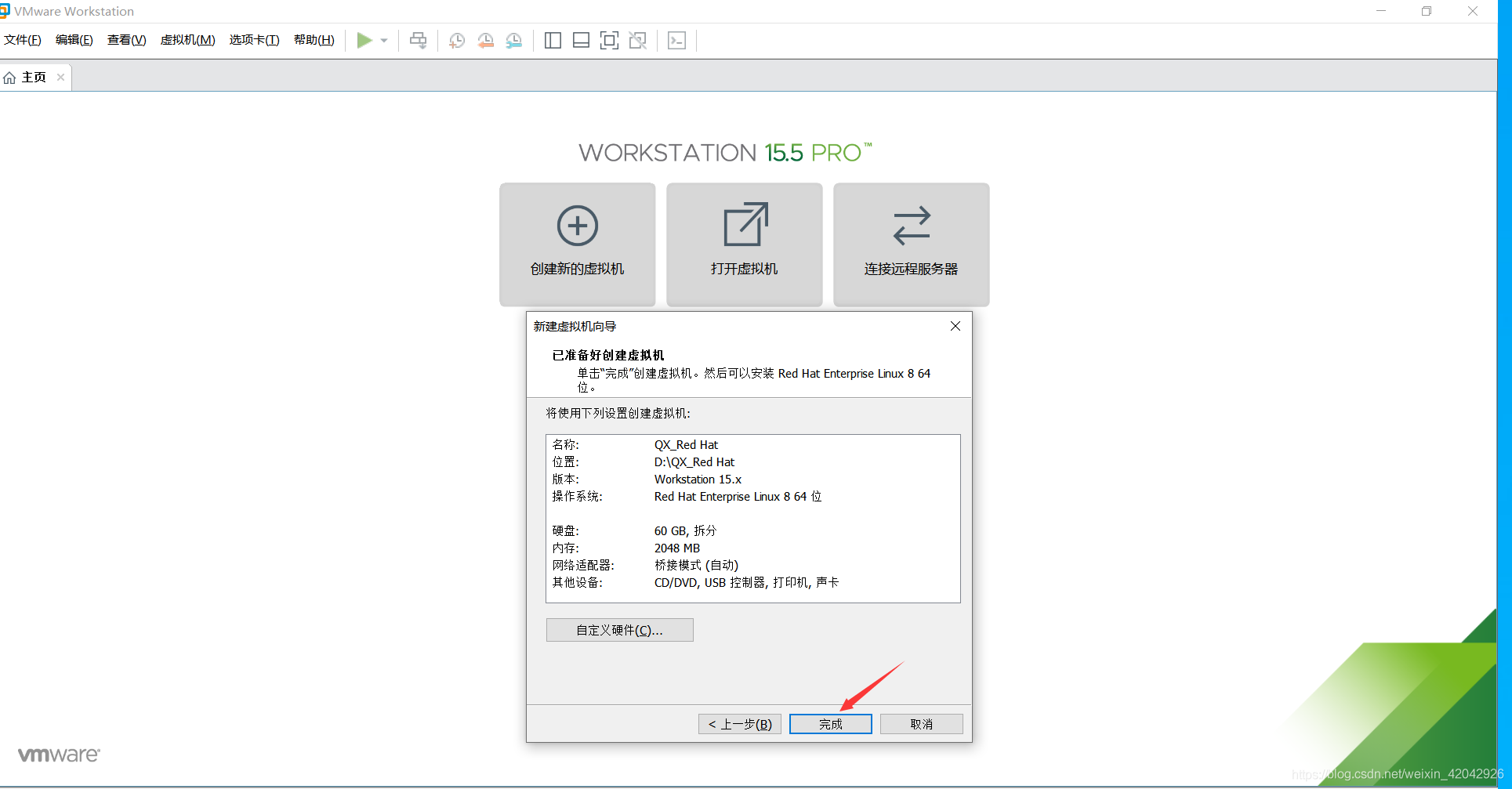Click 完成 to finish the wizard
This screenshot has height=789, width=1512.
point(831,724)
